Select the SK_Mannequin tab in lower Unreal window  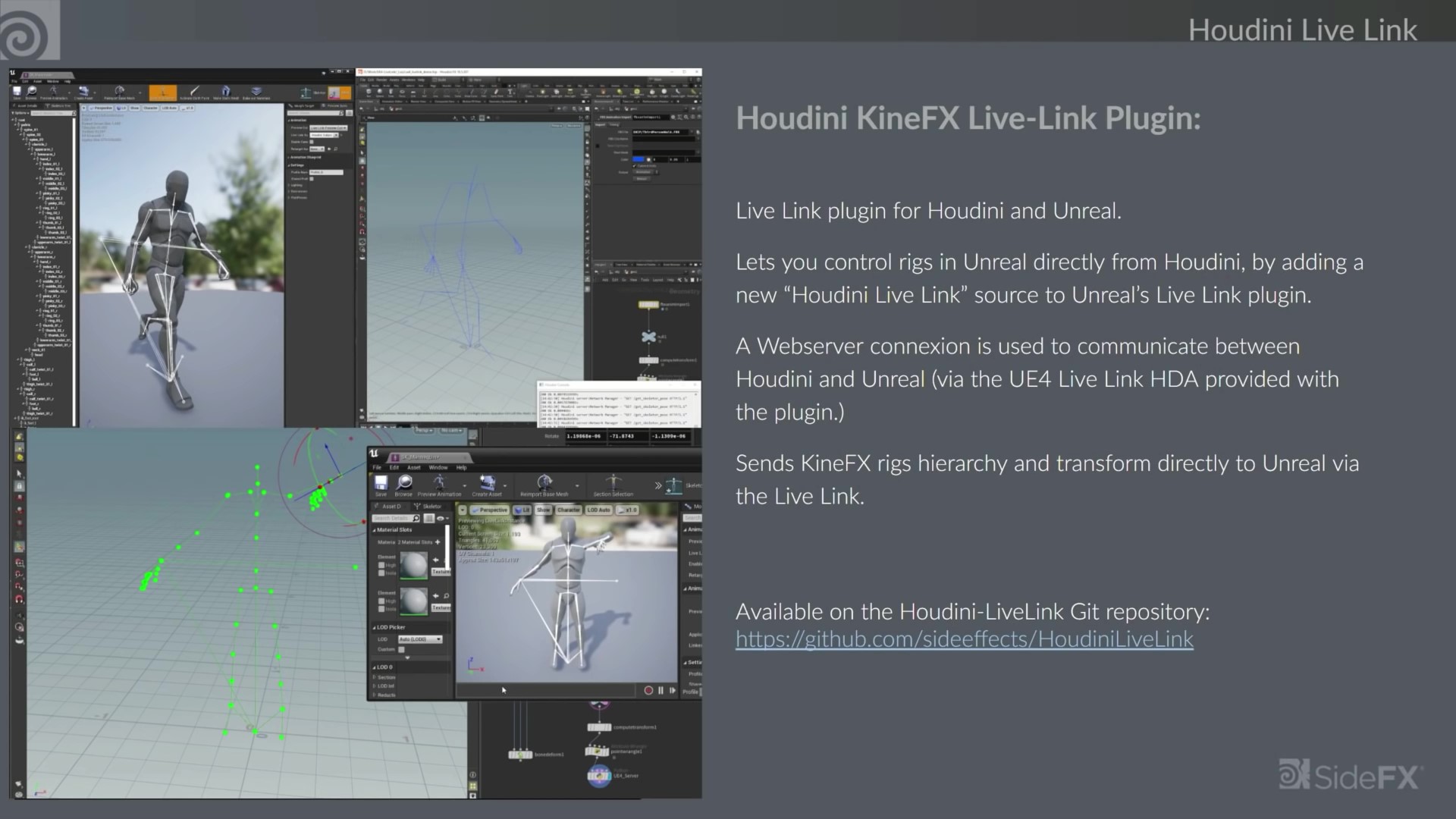(428, 457)
